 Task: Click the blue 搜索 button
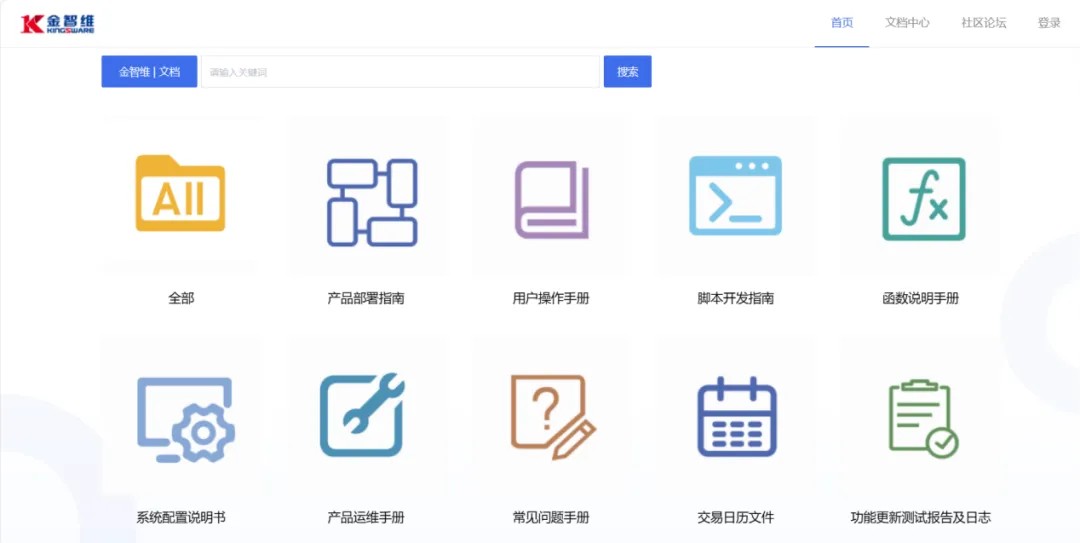tap(627, 72)
